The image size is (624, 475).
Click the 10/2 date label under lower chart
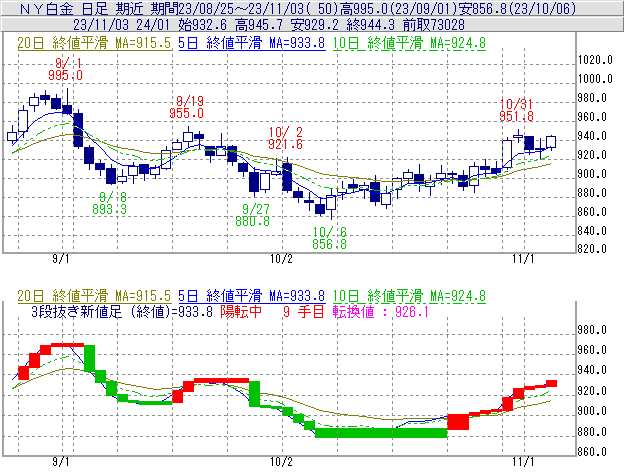[281, 462]
